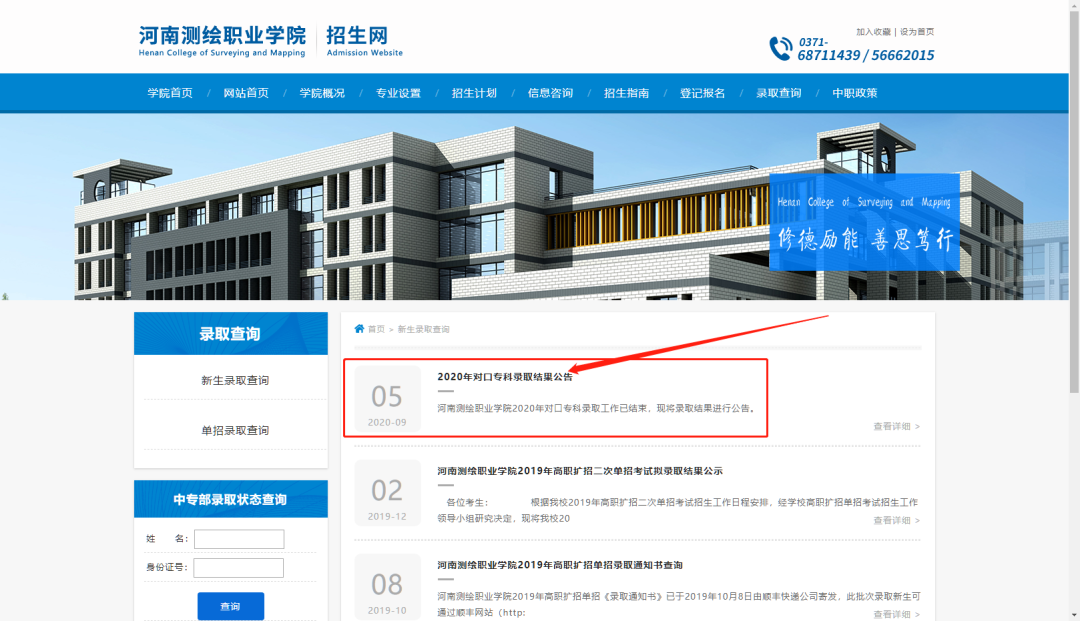
Task: Click 查看详细 for the 2019-10 article
Action: [x=897, y=614]
